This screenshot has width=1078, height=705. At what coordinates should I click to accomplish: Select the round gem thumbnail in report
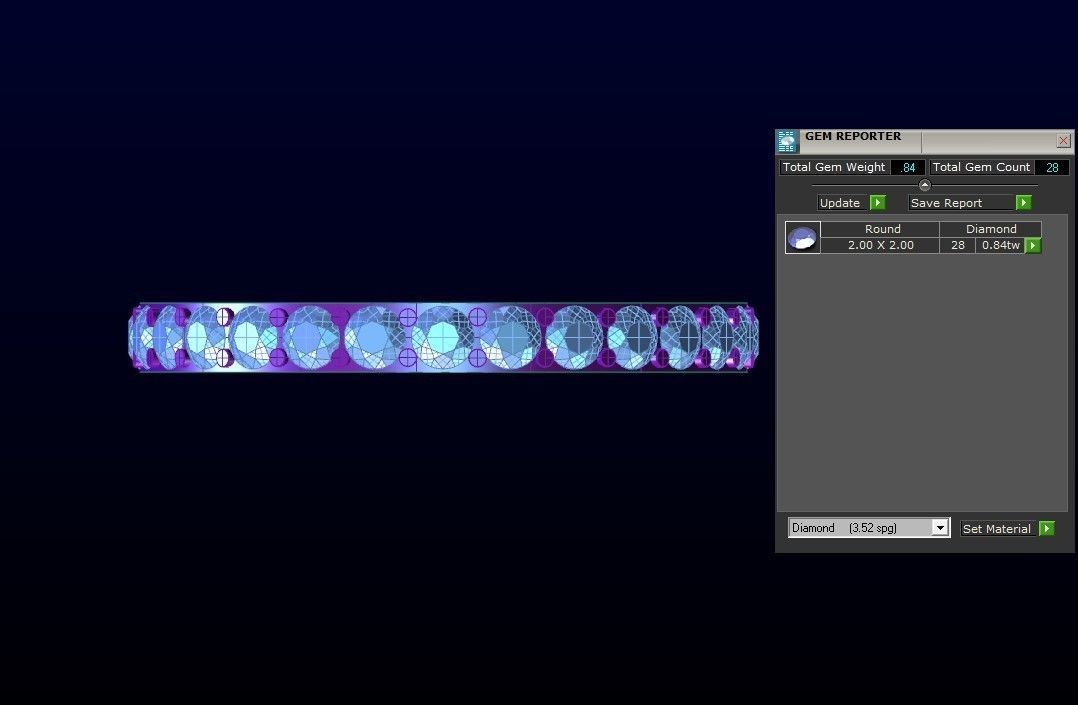(x=802, y=237)
